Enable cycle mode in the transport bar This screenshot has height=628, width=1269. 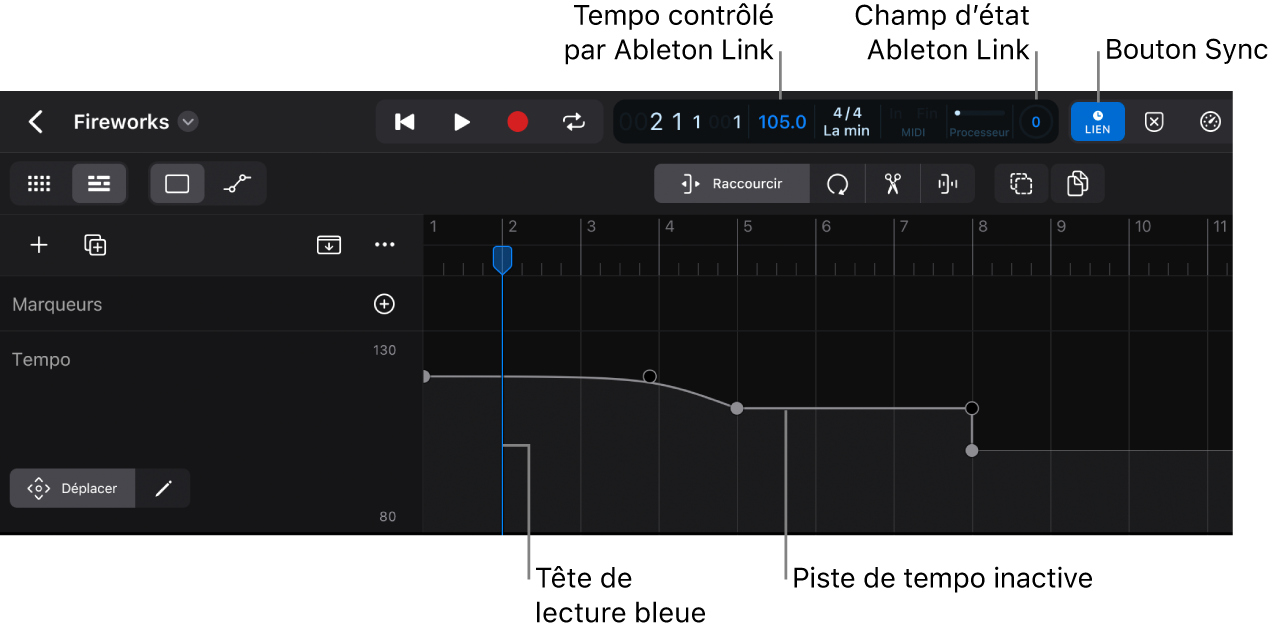(x=574, y=121)
